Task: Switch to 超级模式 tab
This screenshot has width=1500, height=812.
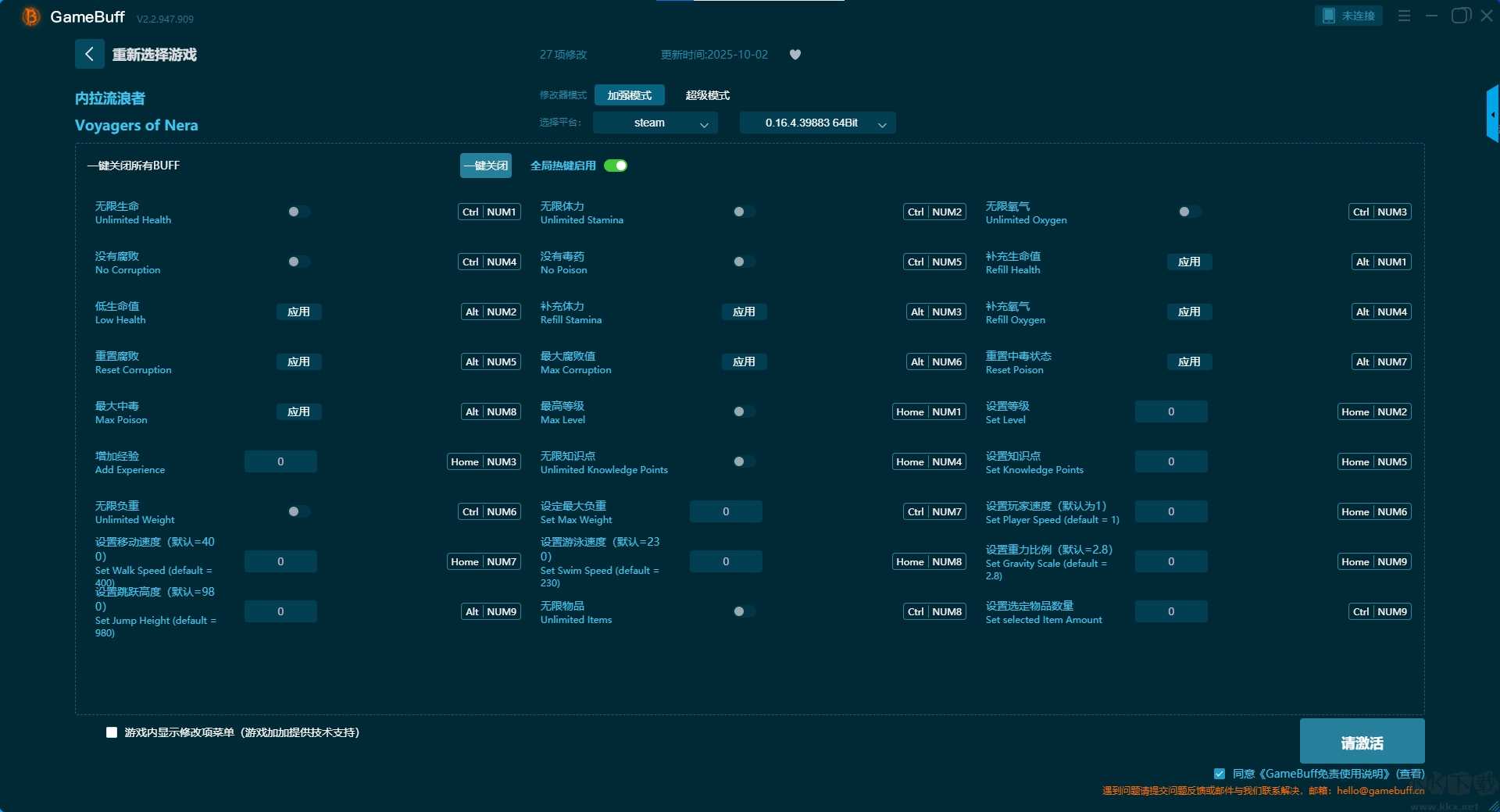Action: 708,95
